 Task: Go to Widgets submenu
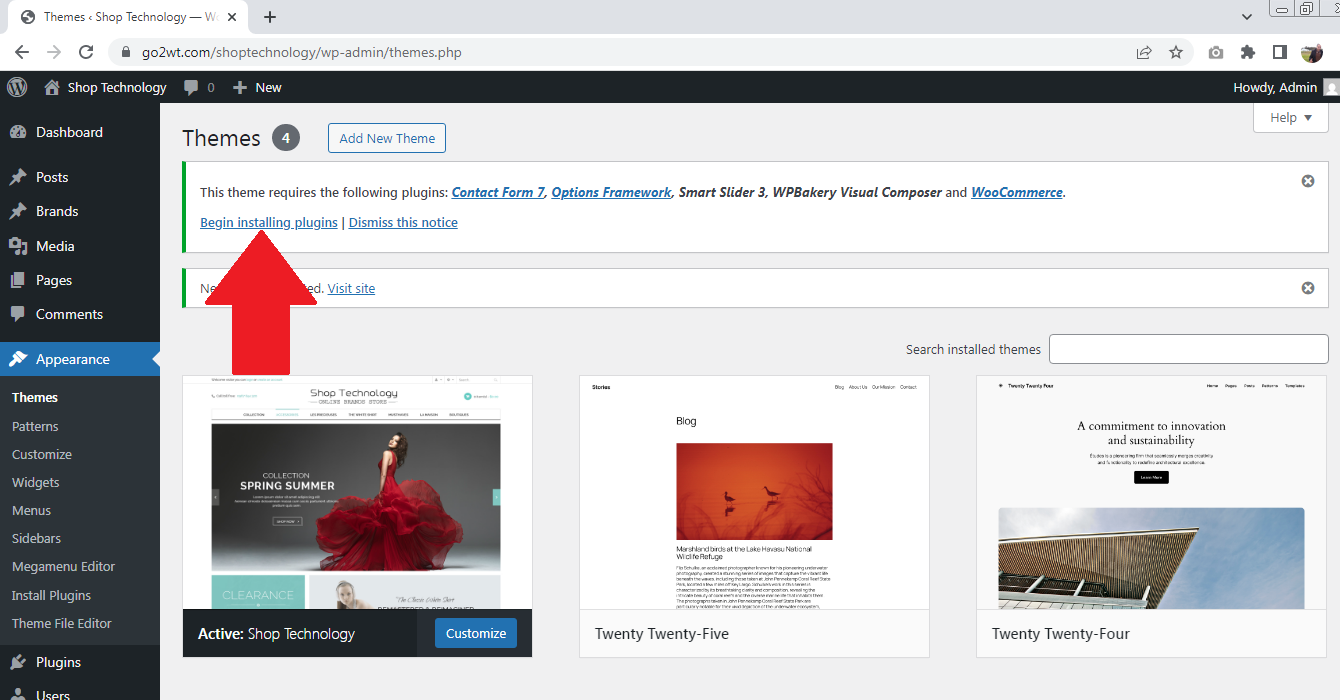coord(36,482)
